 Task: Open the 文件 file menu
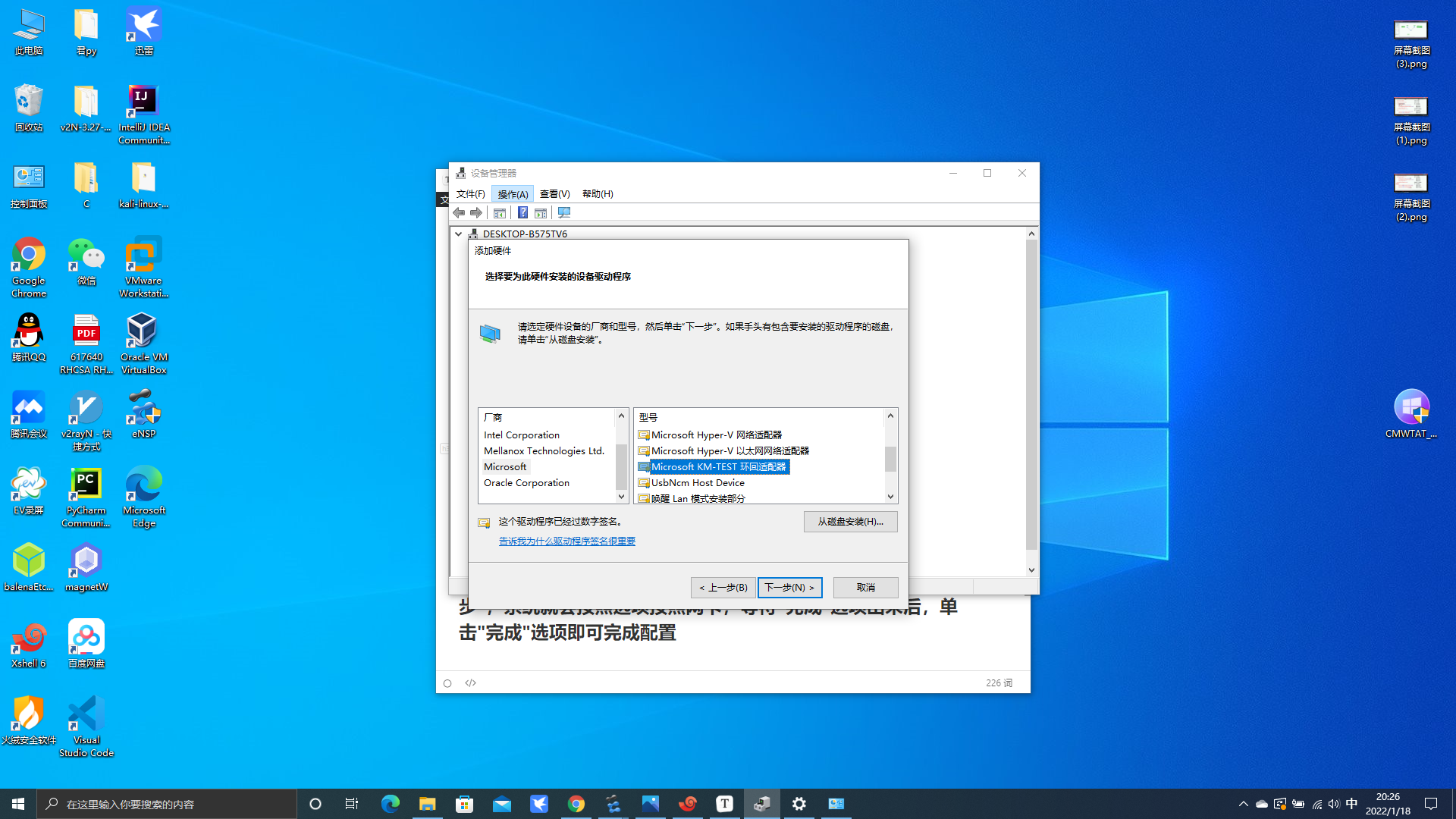[470, 193]
